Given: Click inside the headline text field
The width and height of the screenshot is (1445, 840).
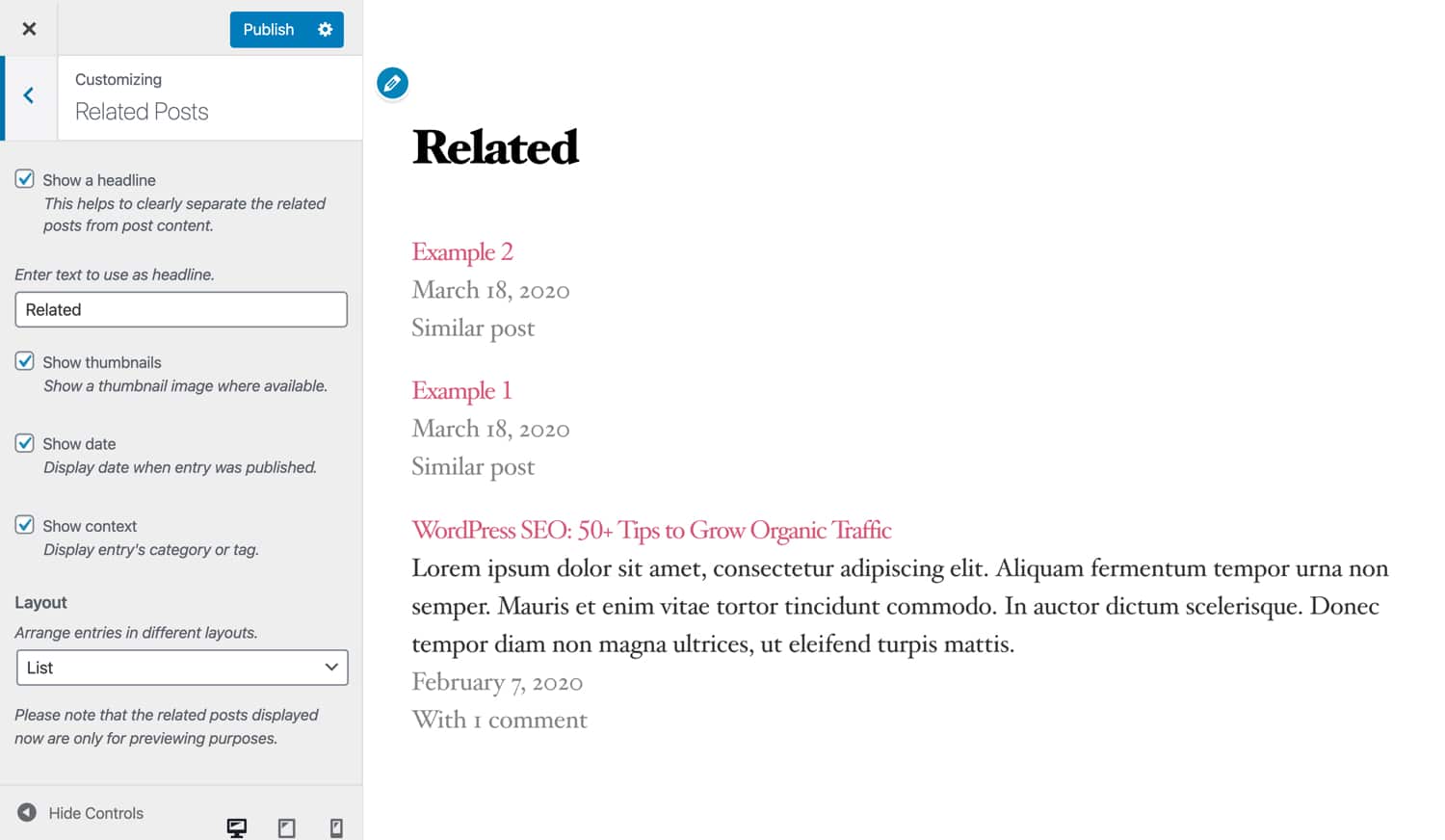Looking at the screenshot, I should coord(180,309).
